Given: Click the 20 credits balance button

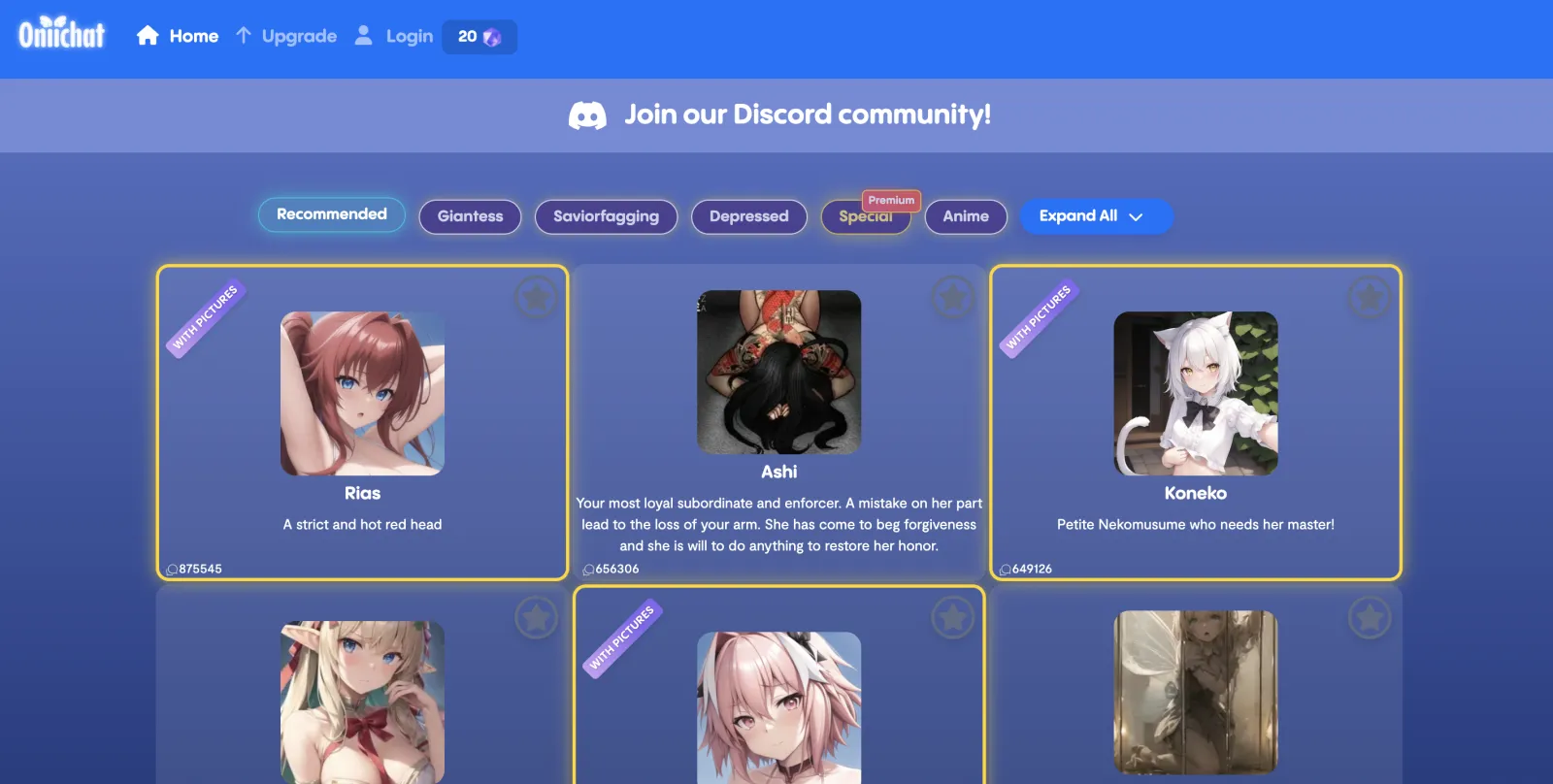Looking at the screenshot, I should coord(479,37).
